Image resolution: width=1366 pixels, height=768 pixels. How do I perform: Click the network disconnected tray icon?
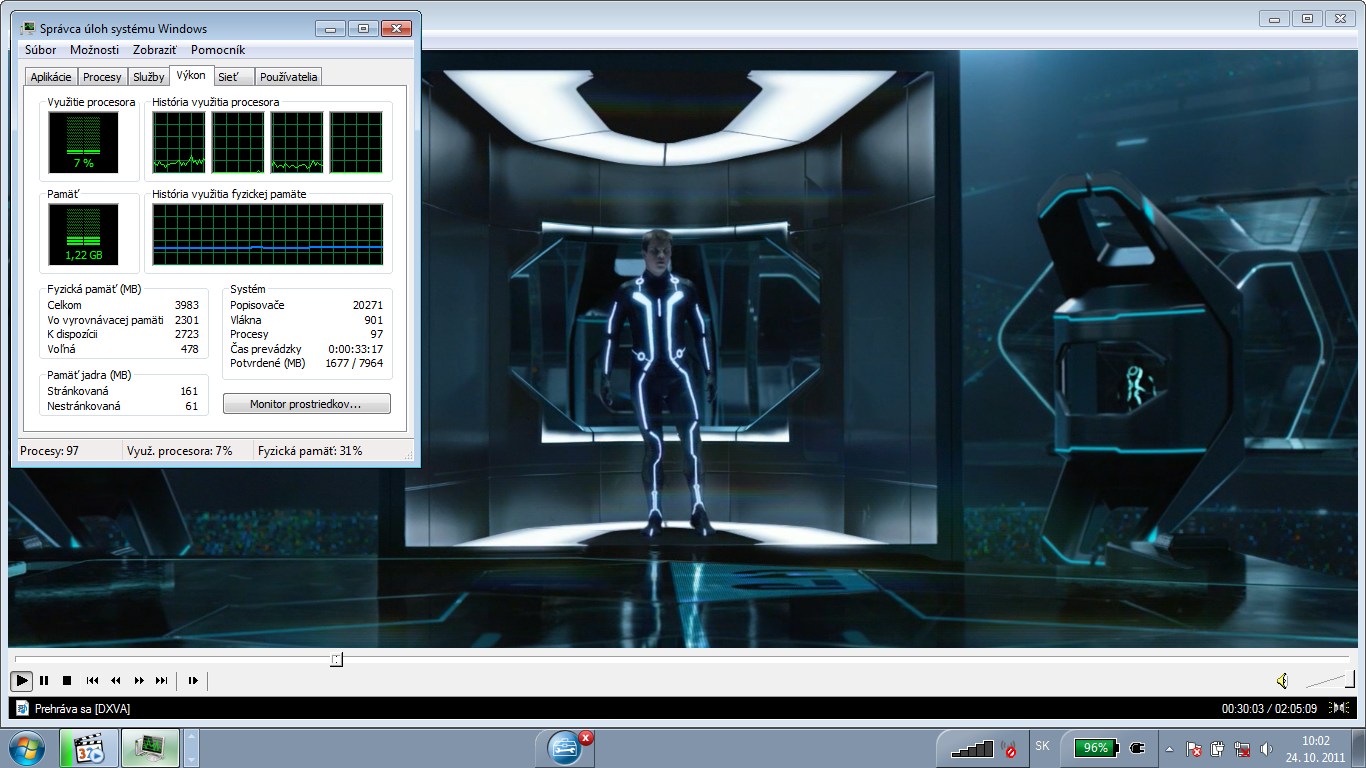(x=1243, y=748)
